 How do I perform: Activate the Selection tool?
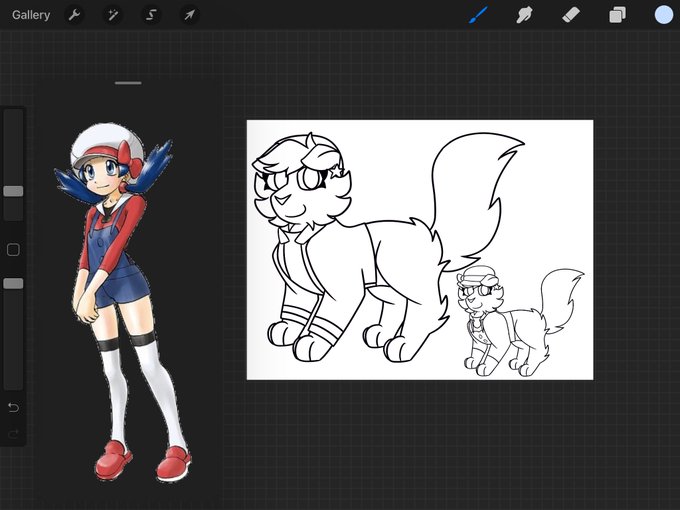click(151, 15)
